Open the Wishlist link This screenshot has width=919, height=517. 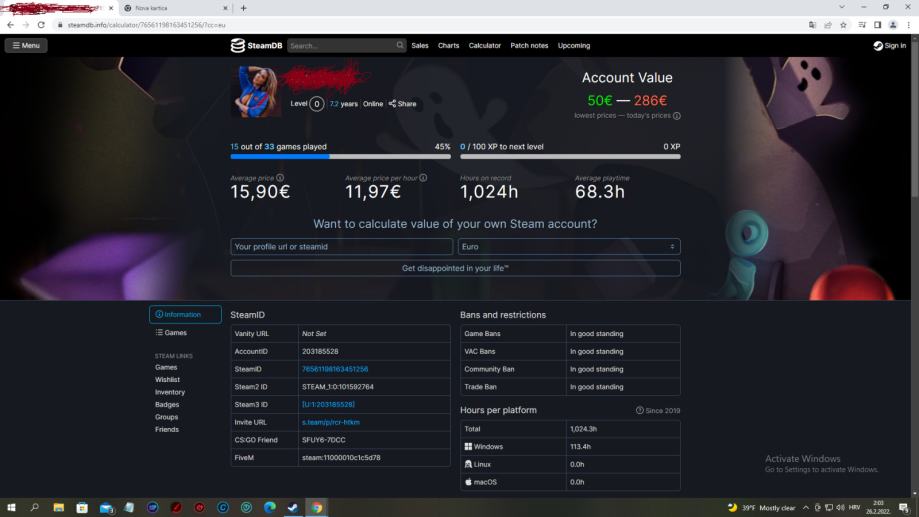click(167, 379)
